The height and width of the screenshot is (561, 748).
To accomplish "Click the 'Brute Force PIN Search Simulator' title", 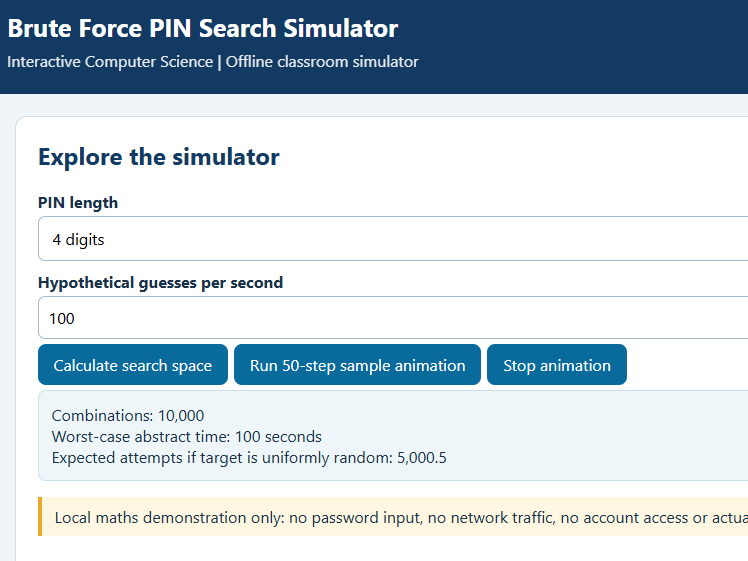I will tap(203, 29).
